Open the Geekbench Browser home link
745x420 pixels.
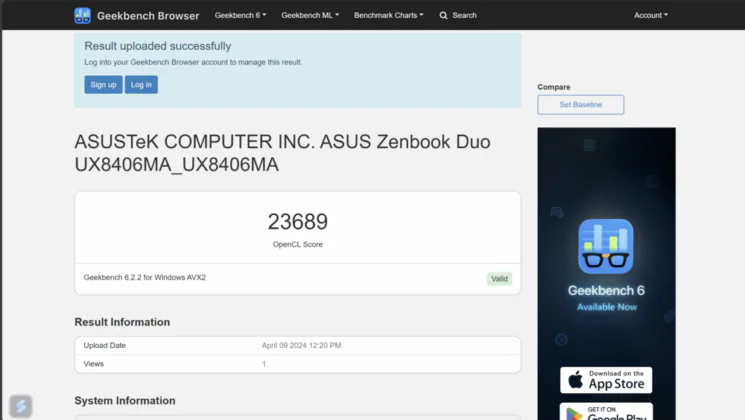coord(148,16)
